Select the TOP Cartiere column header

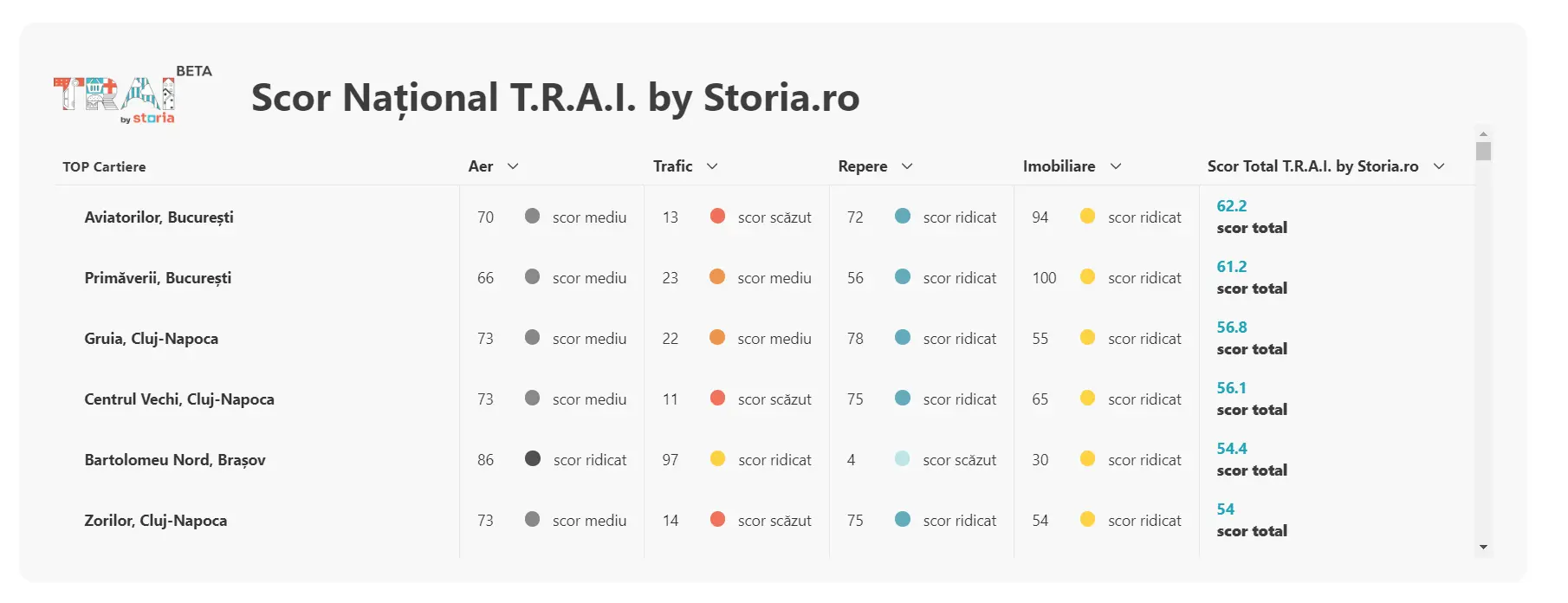tap(104, 166)
